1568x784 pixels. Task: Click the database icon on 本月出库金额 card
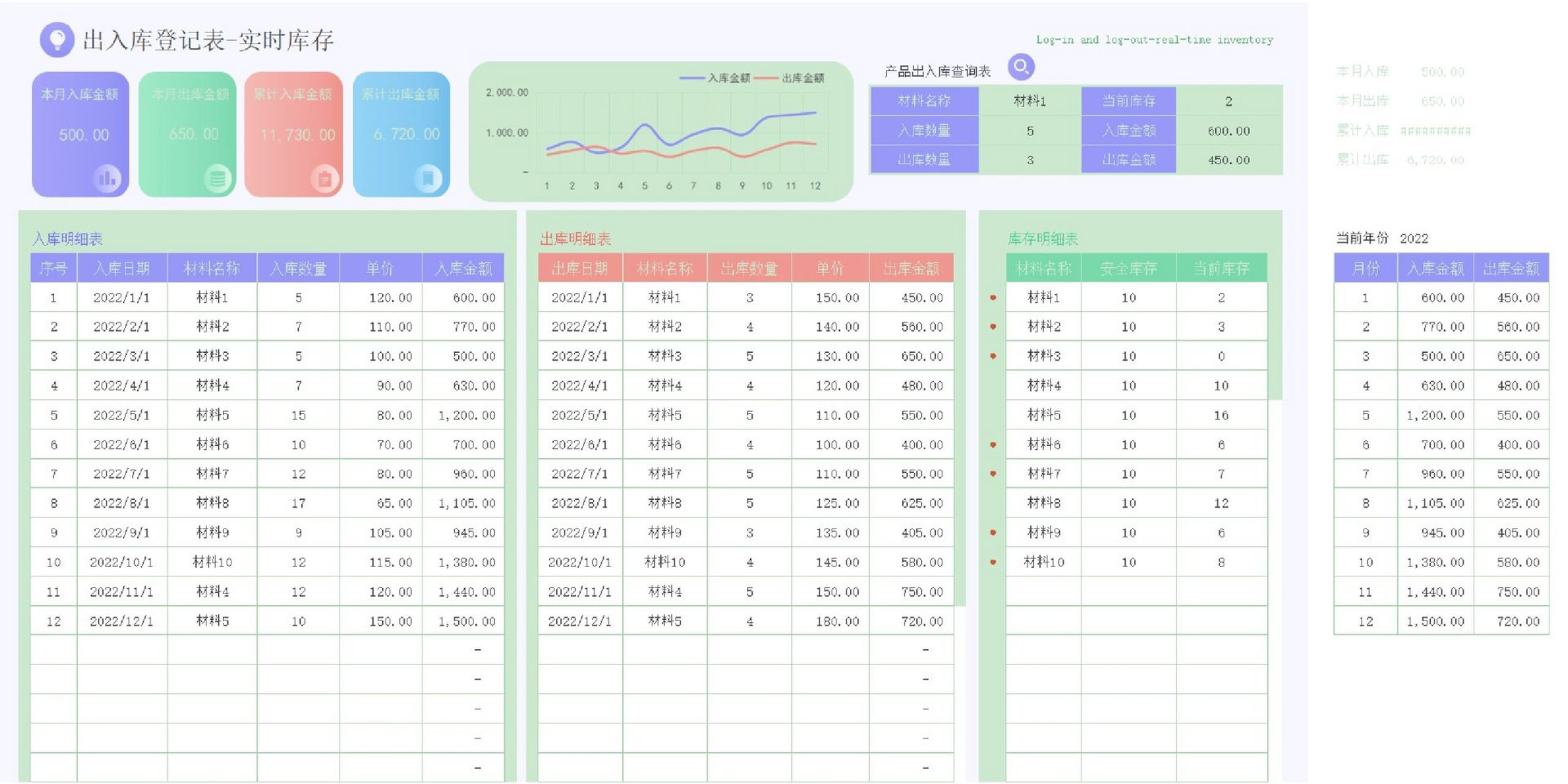(x=217, y=178)
